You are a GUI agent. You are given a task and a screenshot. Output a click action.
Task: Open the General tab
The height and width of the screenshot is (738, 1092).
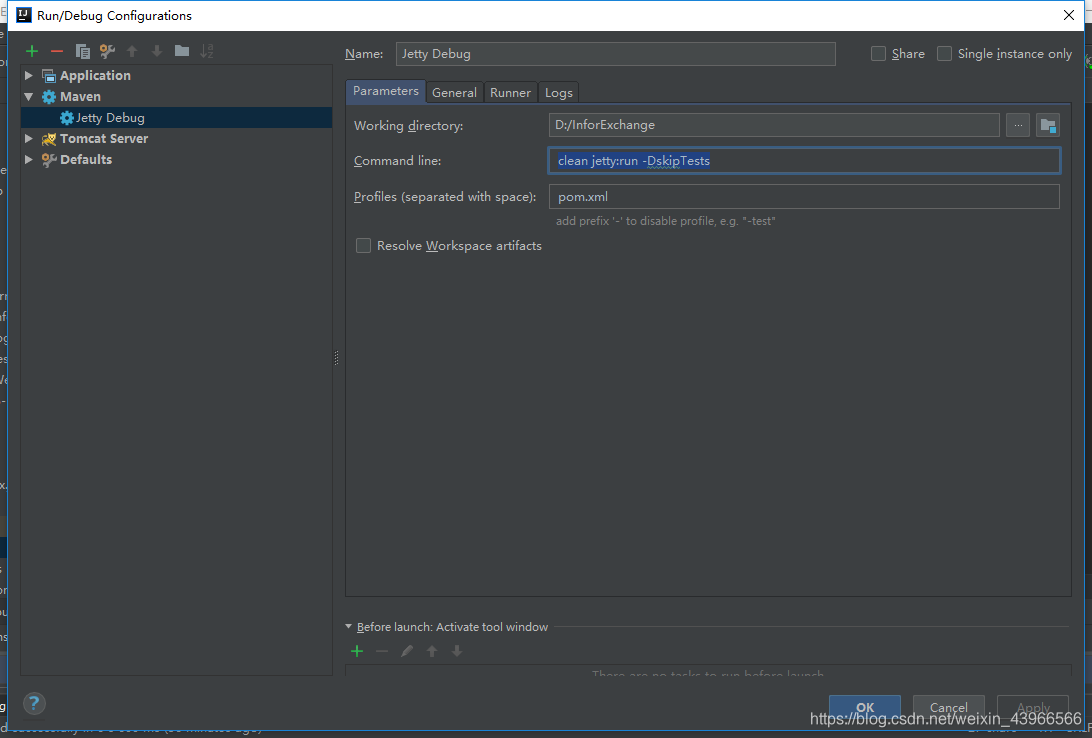coord(454,93)
